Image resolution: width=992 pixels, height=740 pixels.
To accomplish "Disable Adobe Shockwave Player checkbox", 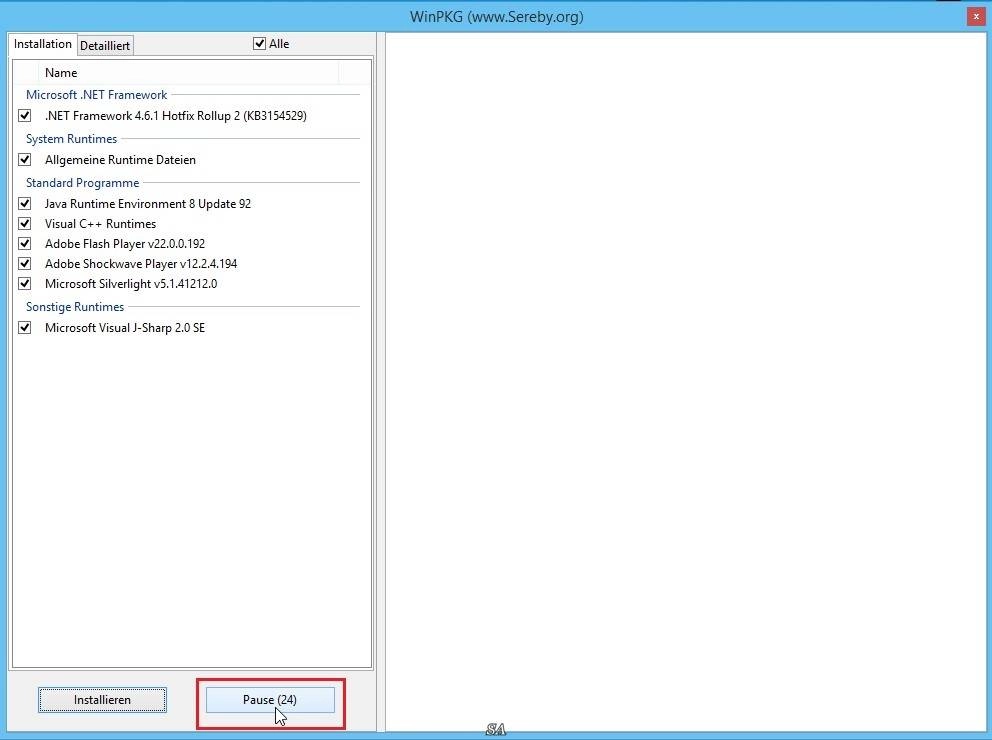I will pos(25,263).
